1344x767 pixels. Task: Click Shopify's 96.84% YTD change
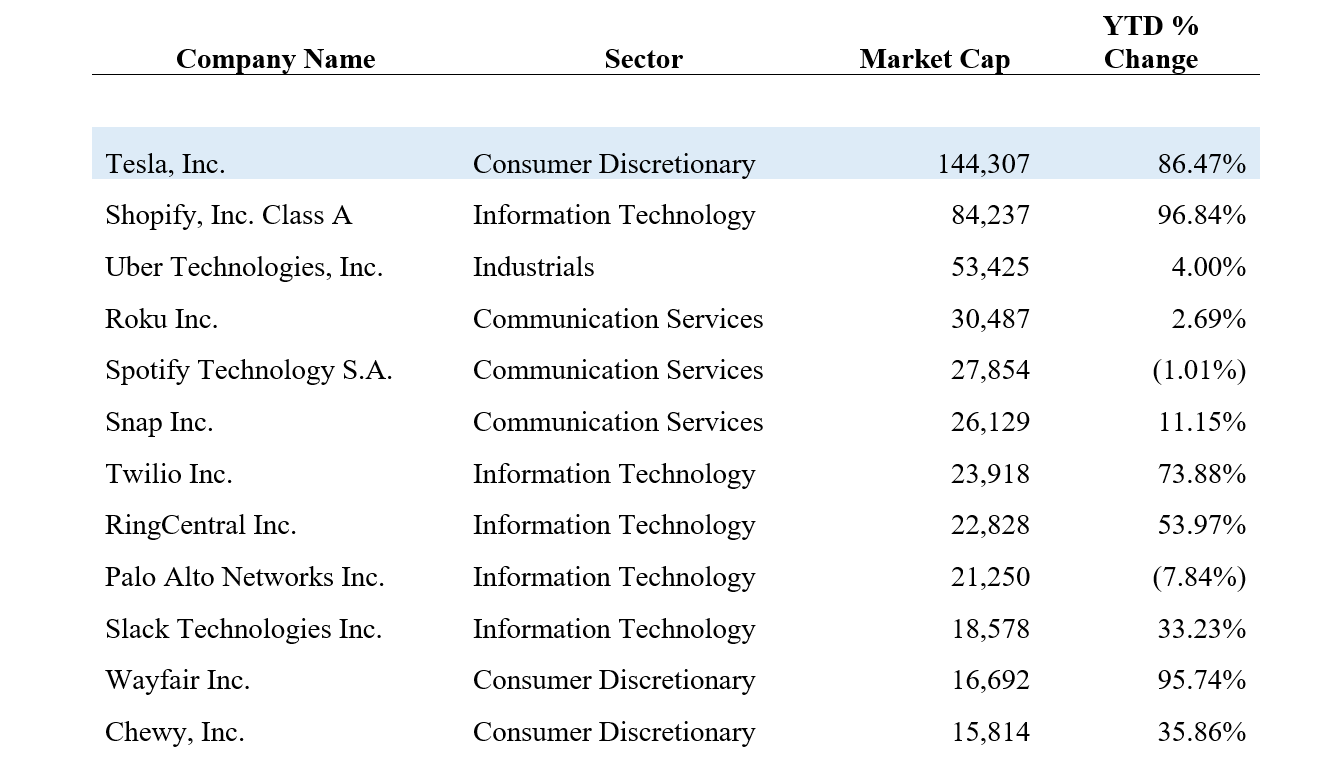[1202, 216]
